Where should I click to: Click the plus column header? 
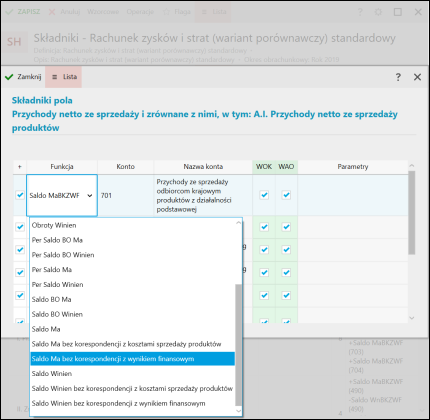pyautogui.click(x=20, y=167)
